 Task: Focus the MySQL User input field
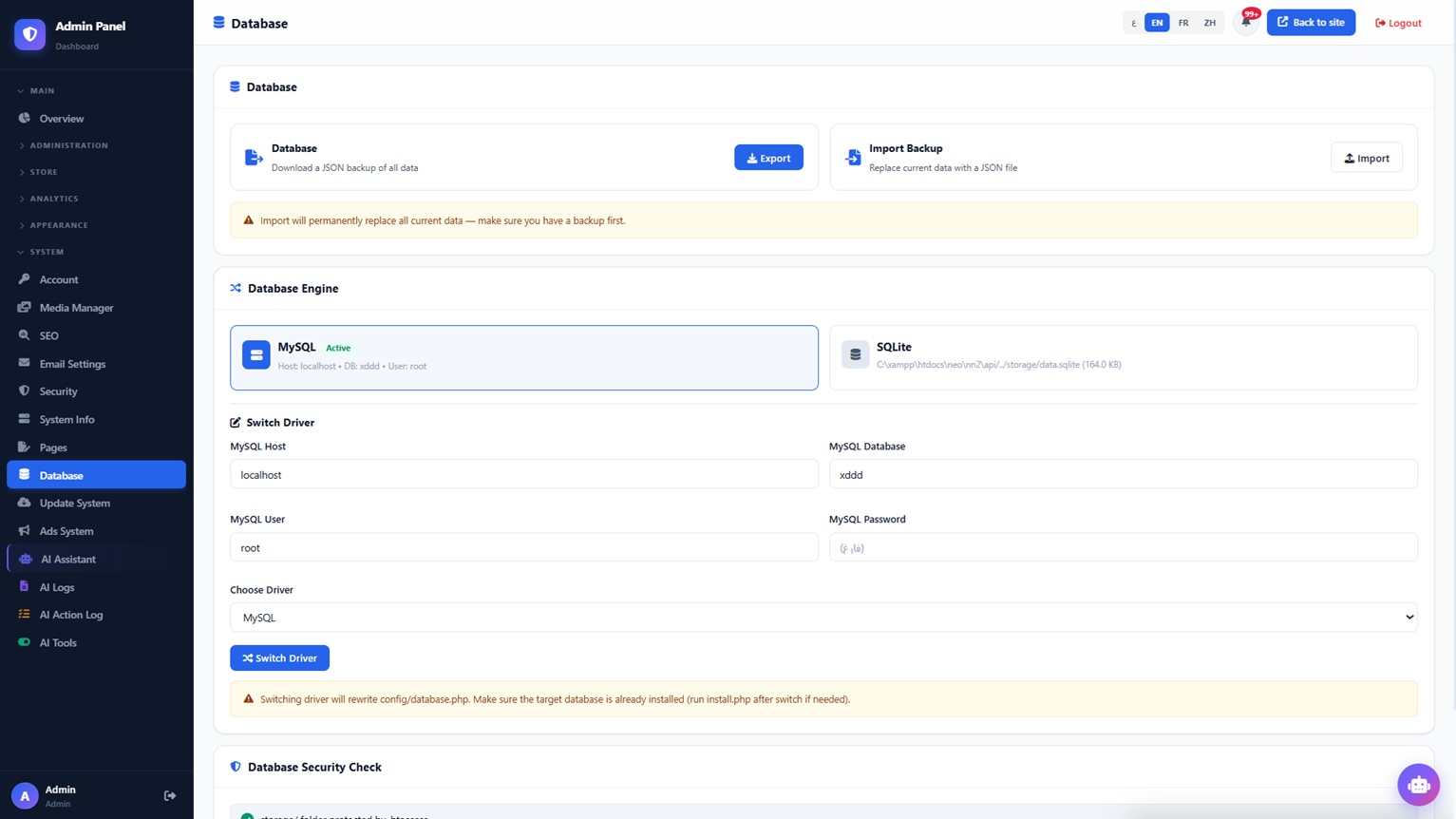524,547
